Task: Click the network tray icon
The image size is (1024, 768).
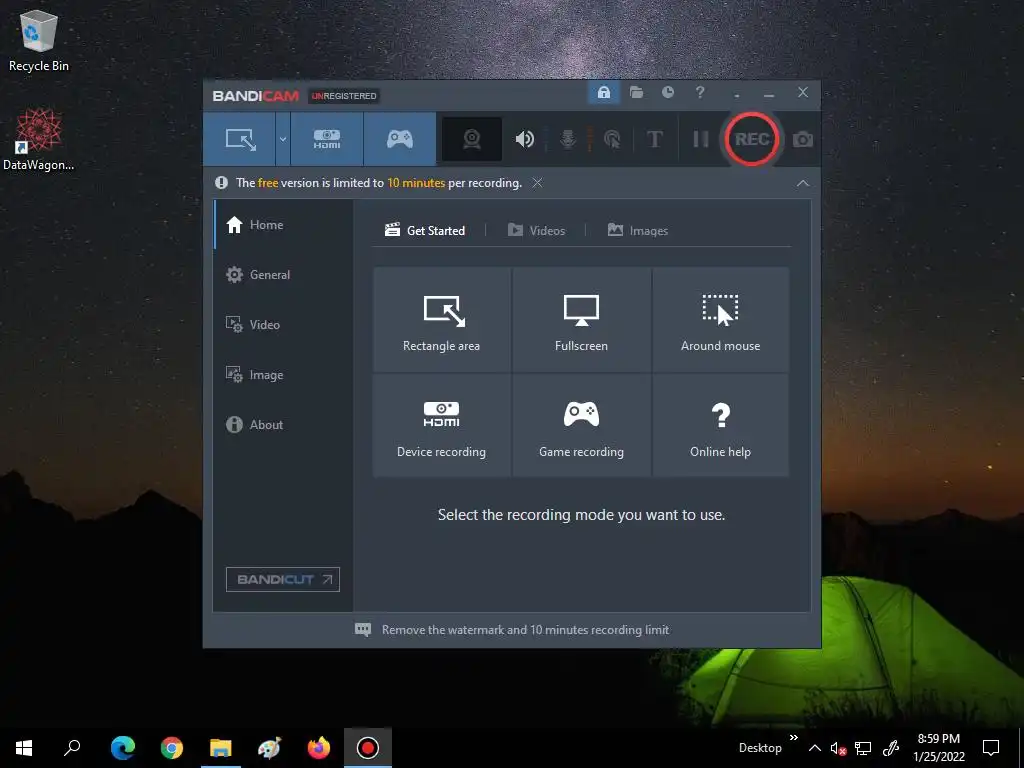Action: (x=863, y=748)
